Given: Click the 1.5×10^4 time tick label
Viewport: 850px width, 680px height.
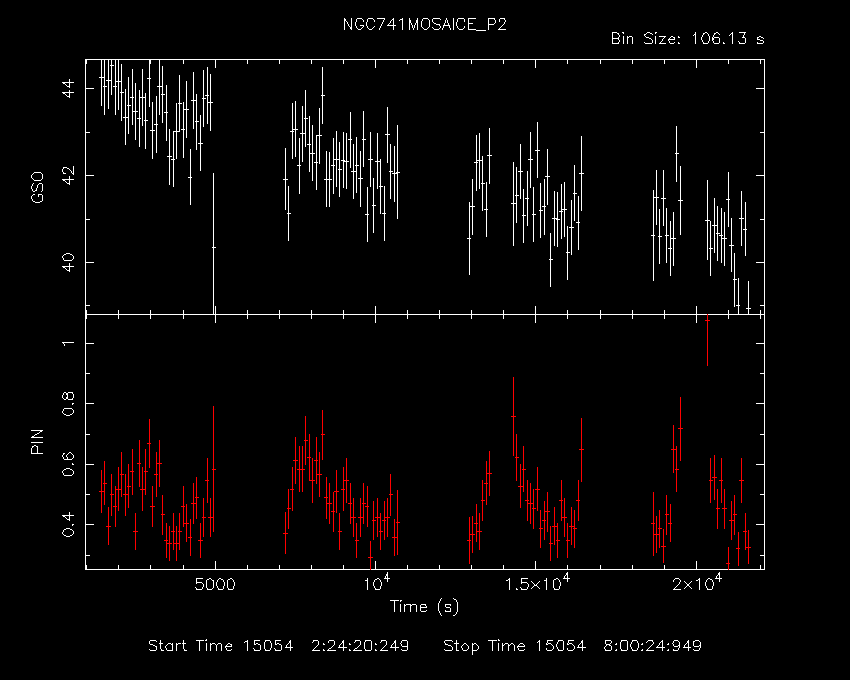Looking at the screenshot, I should point(537,583).
